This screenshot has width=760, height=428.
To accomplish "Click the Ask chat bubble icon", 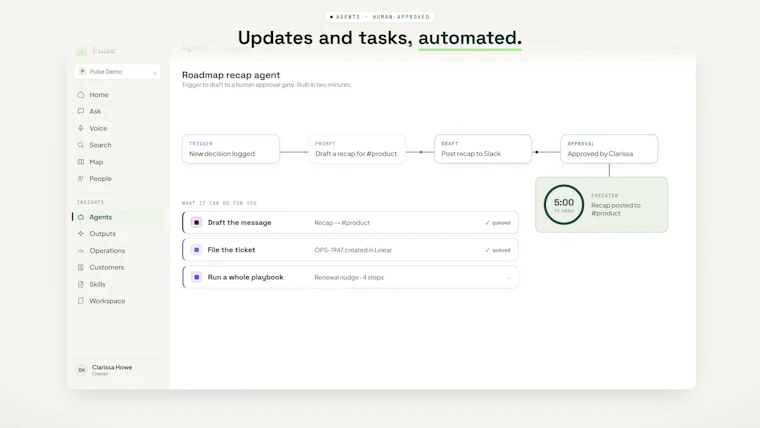I will [80, 111].
